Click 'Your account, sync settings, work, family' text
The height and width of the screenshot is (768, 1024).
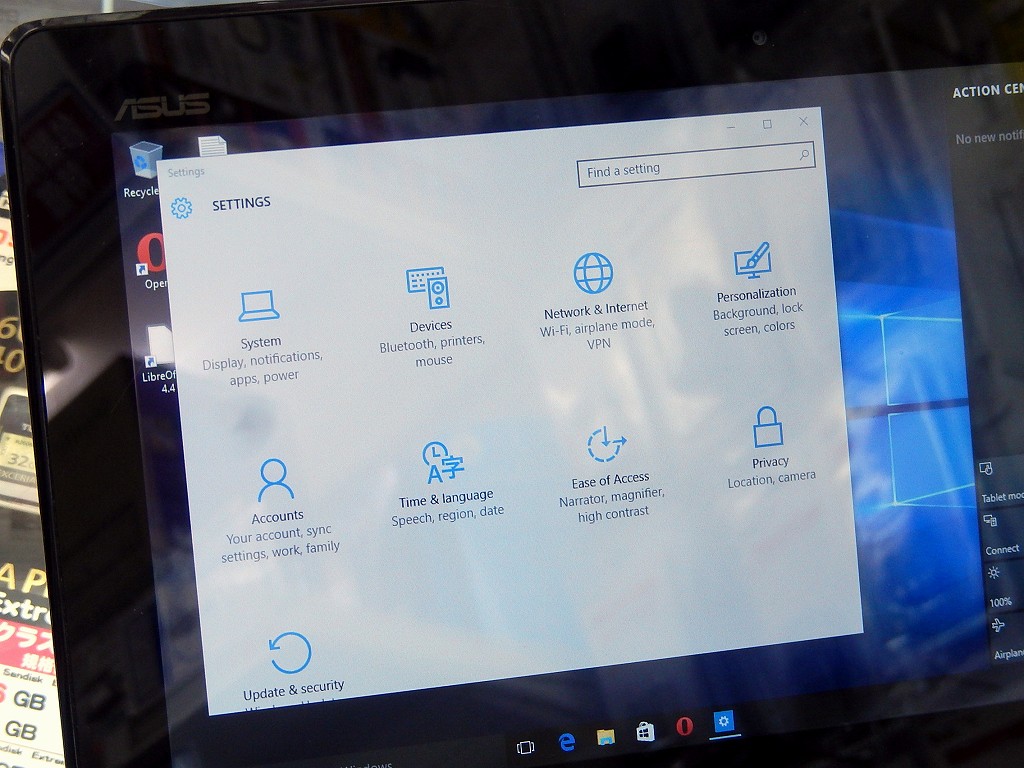[280, 543]
